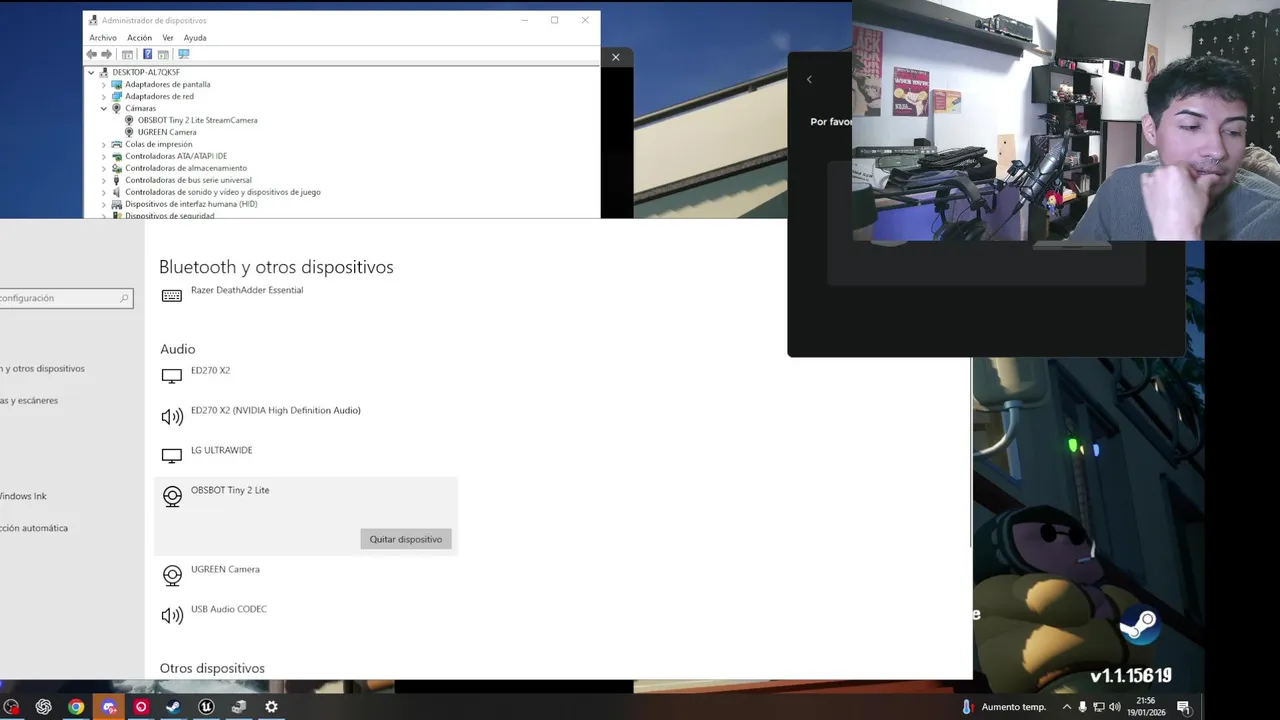The width and height of the screenshot is (1280, 720).
Task: Click the Cámaras webcam category icon
Action: (116, 108)
